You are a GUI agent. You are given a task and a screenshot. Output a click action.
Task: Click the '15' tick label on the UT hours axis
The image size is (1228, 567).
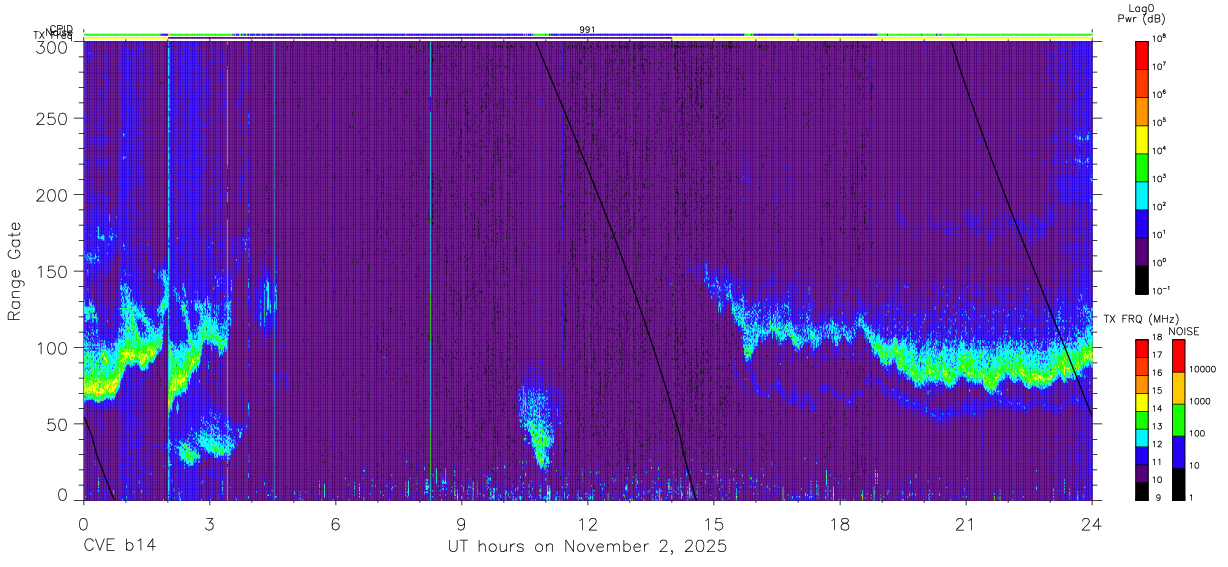pyautogui.click(x=713, y=524)
